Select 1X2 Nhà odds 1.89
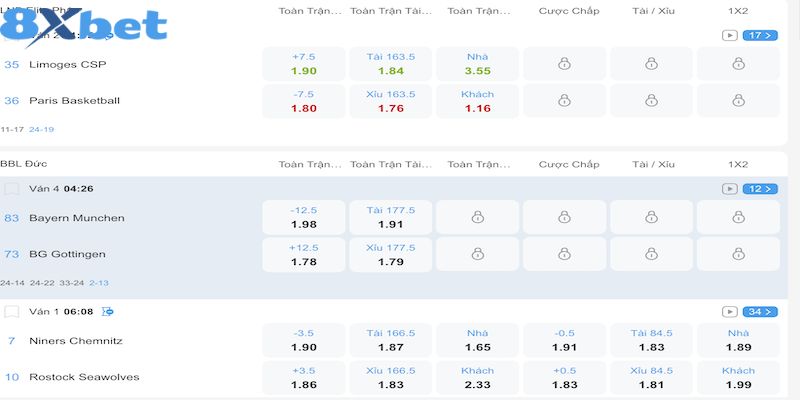The height and width of the screenshot is (400, 800). coord(738,340)
